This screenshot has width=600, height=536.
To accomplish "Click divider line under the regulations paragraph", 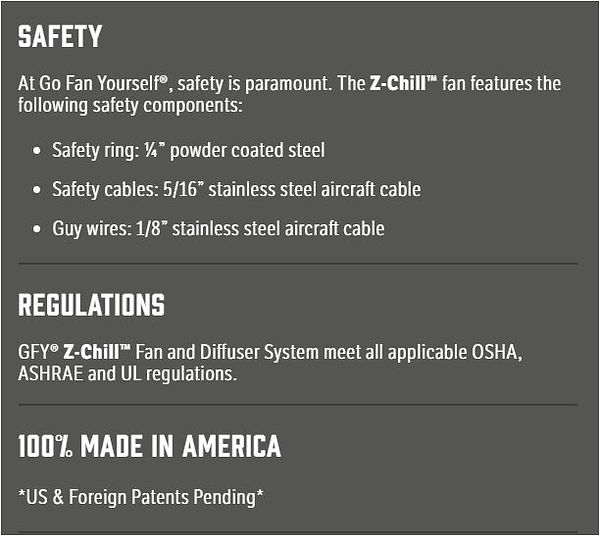I will point(298,405).
